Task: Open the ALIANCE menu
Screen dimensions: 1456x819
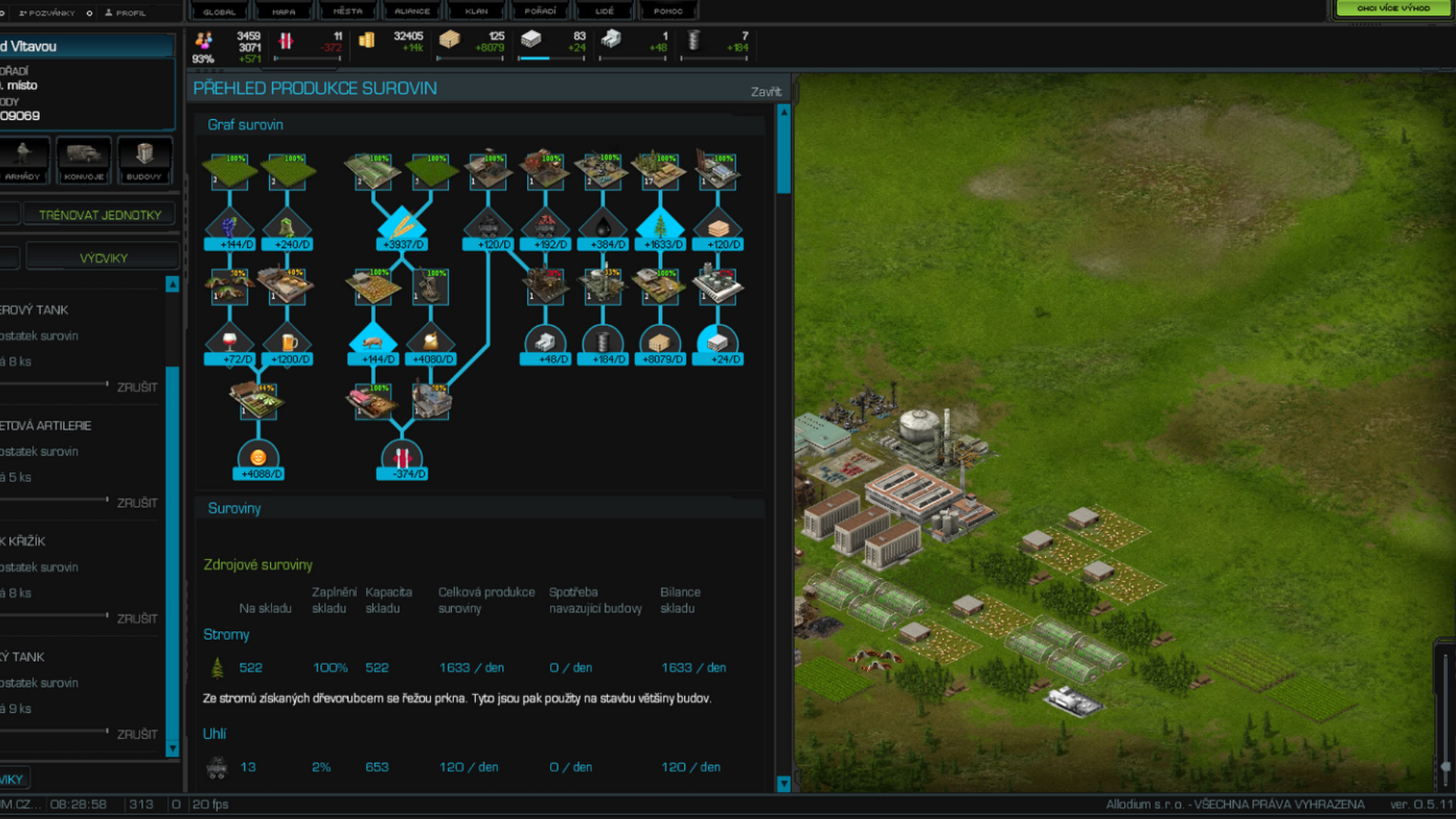Action: coord(410,11)
